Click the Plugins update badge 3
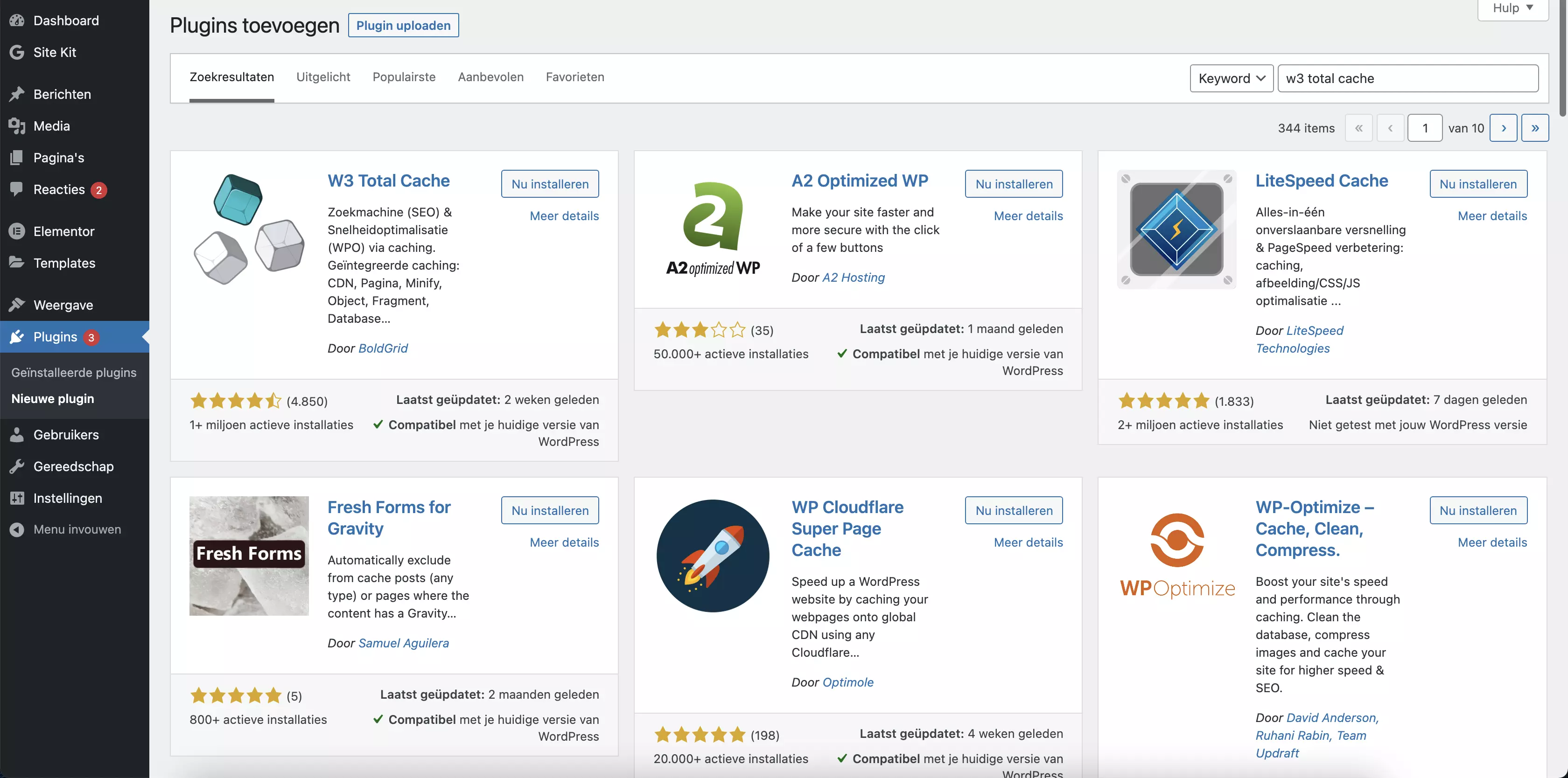Screen dimensions: 1568x778 click(x=91, y=337)
